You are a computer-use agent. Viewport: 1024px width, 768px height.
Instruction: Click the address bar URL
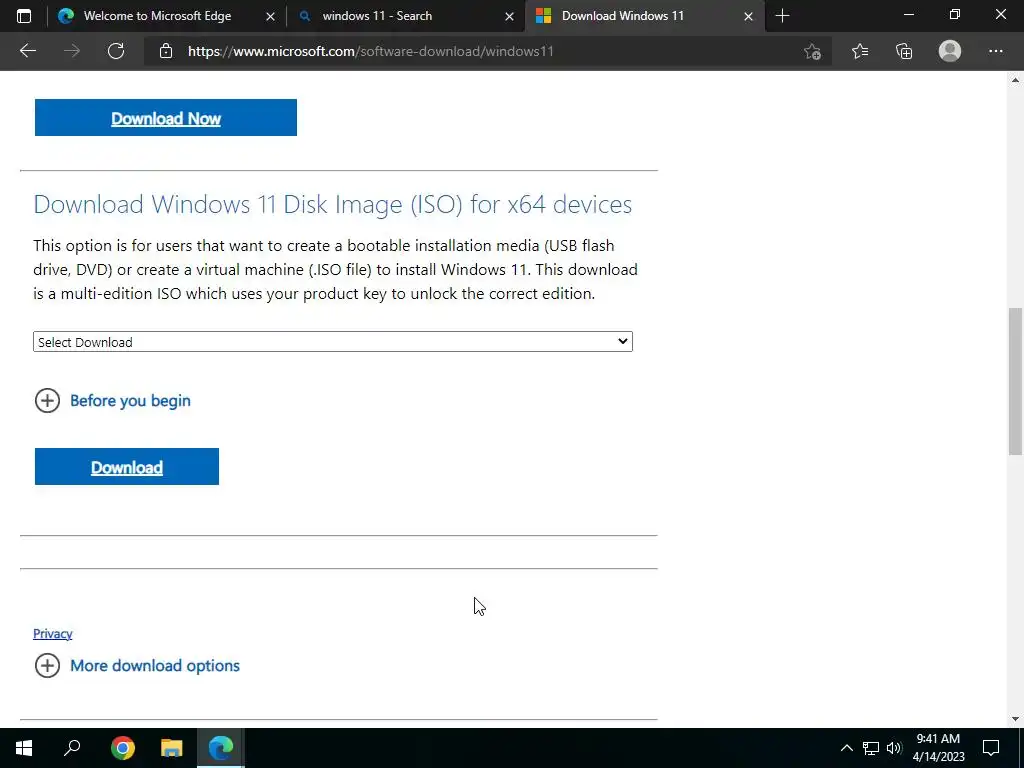click(x=370, y=51)
